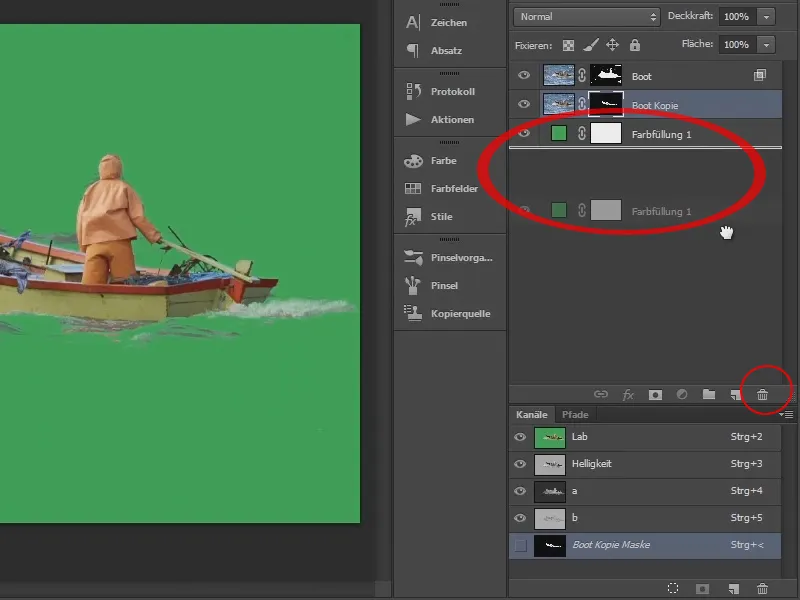Screen dimensions: 800x600
Task: Create a new group folder icon
Action: tap(709, 394)
